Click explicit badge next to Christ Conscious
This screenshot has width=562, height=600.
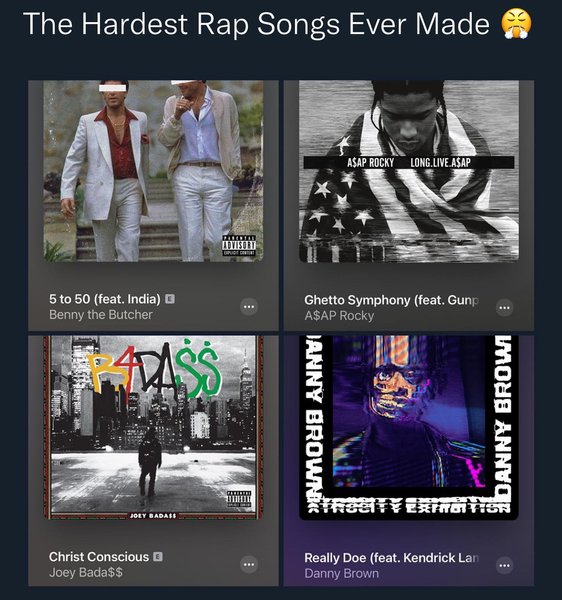tap(158, 557)
